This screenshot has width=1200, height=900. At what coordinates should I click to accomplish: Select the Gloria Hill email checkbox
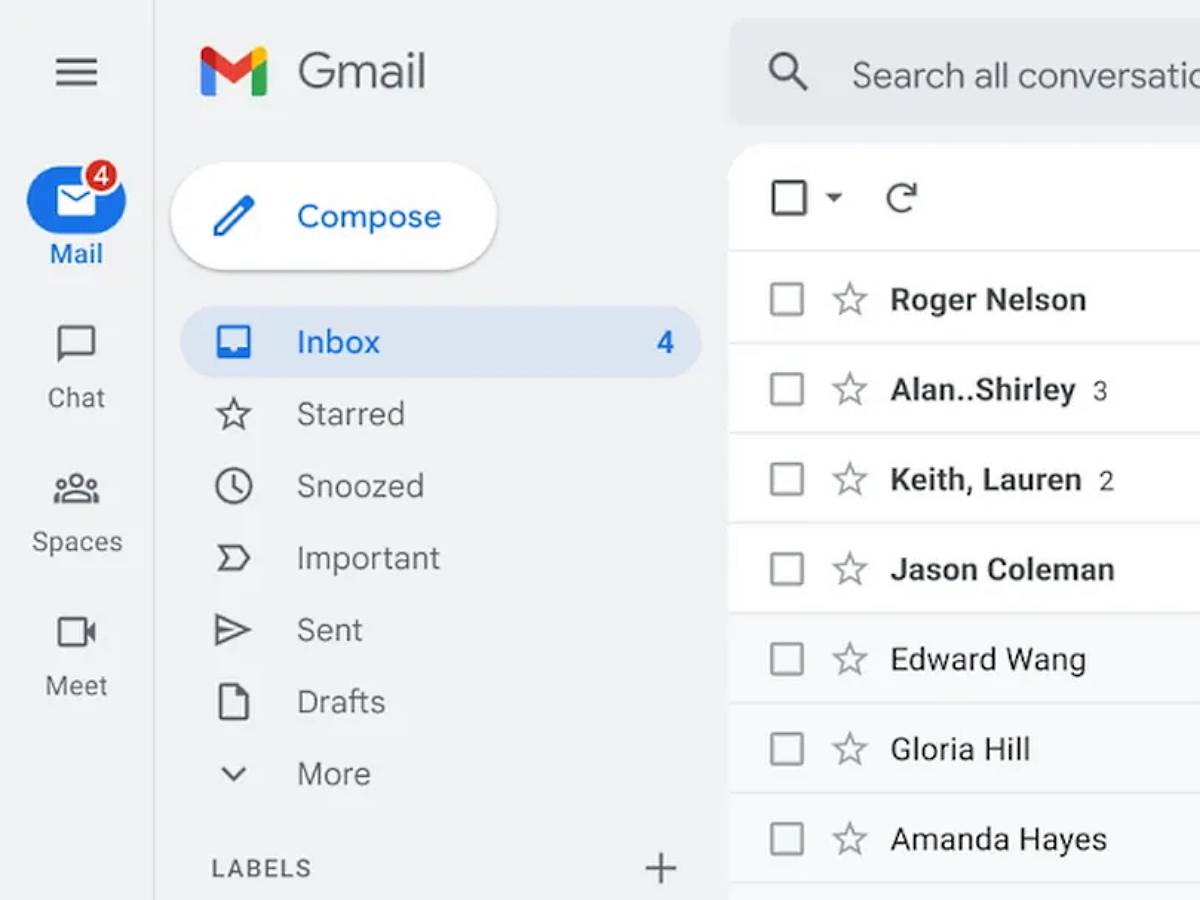[787, 749]
